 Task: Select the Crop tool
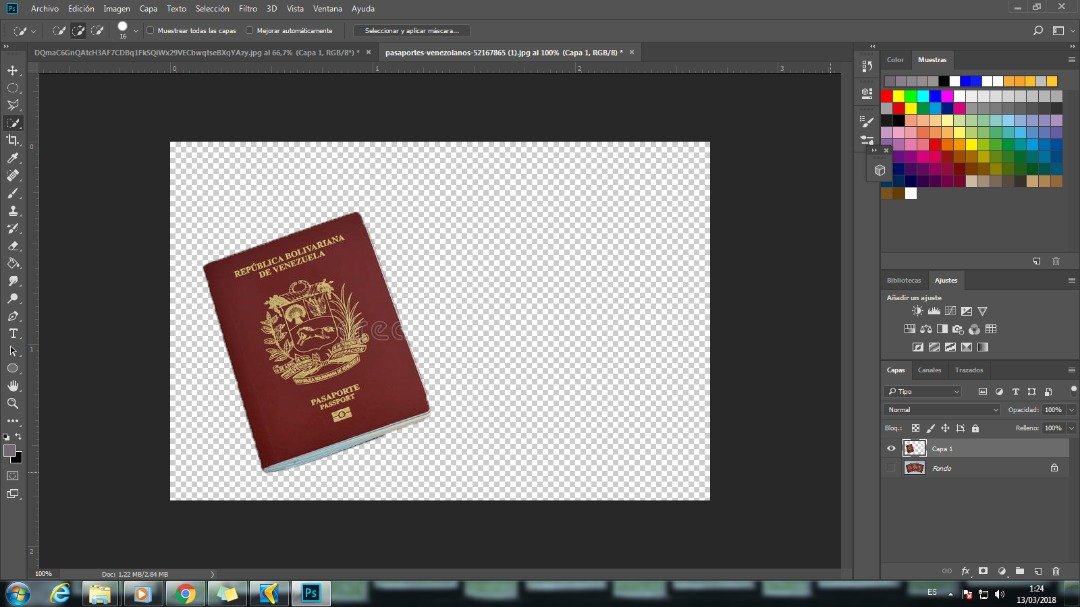tap(13, 141)
